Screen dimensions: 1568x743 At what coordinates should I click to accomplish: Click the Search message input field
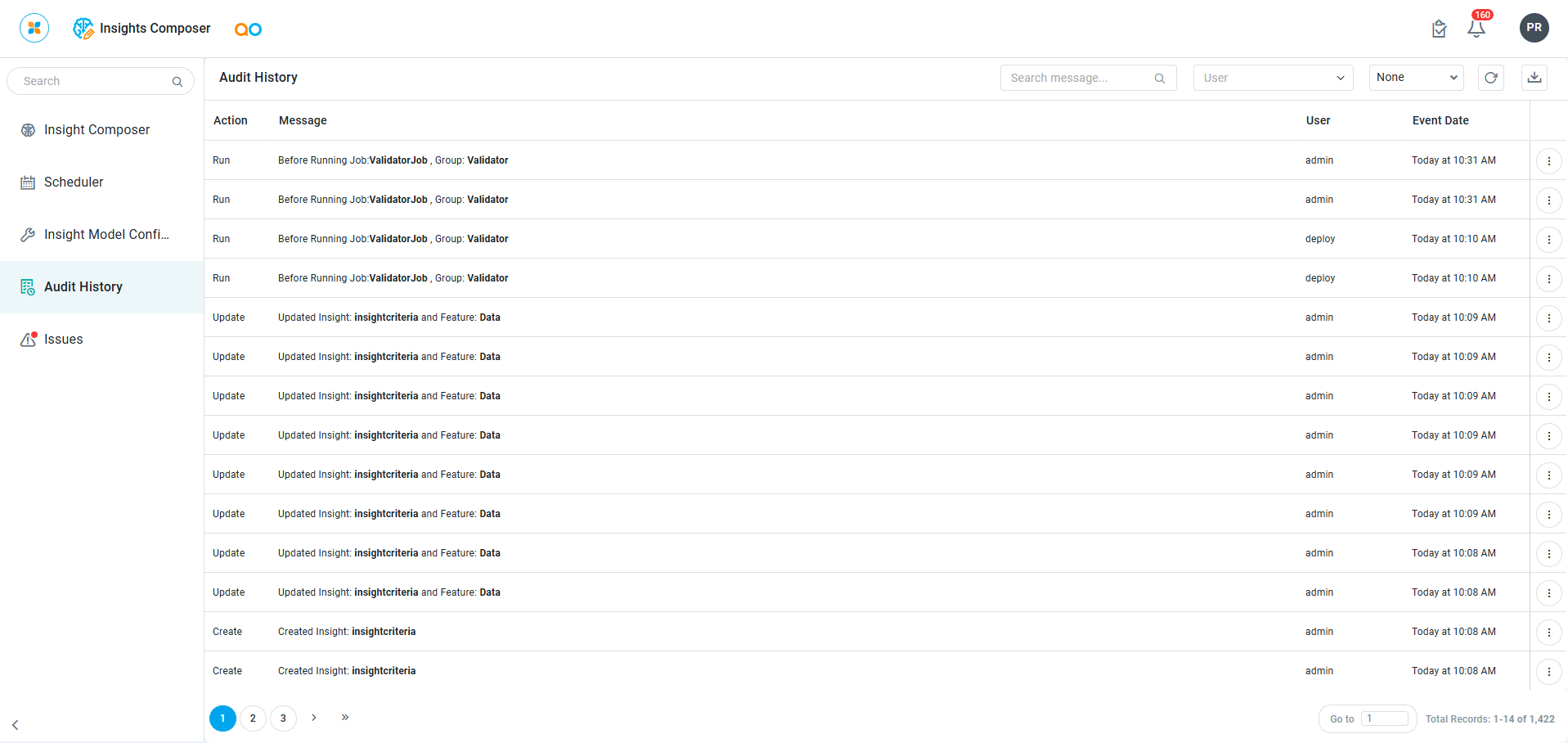[x=1078, y=78]
